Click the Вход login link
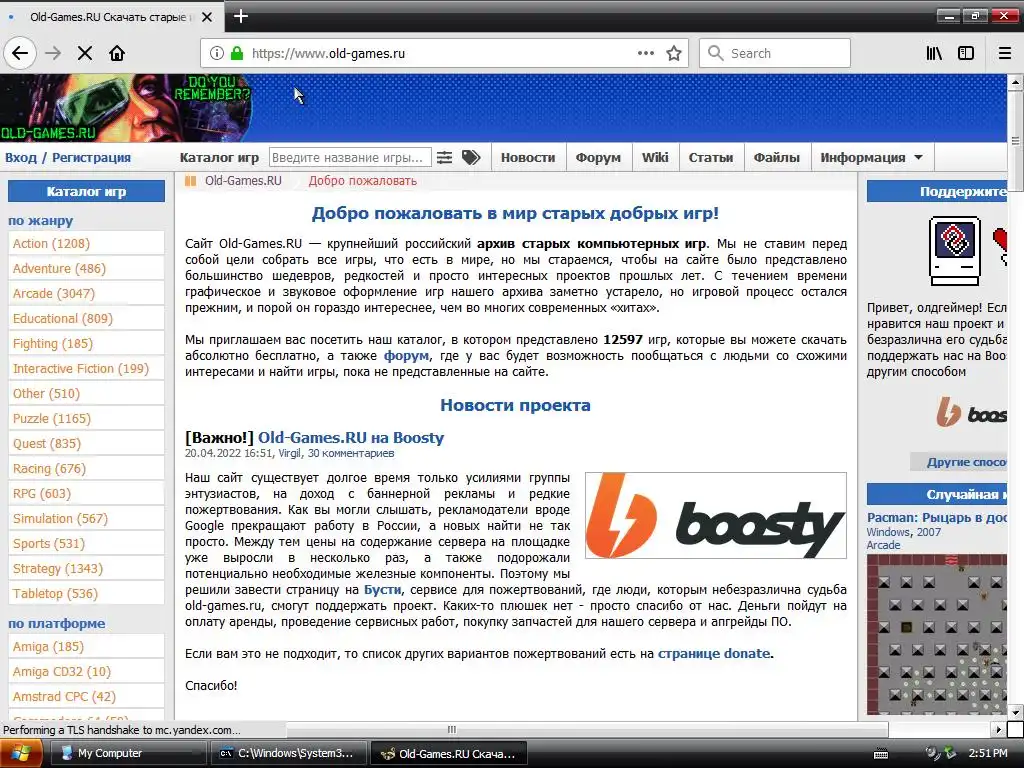This screenshot has width=1024, height=768. click(21, 157)
